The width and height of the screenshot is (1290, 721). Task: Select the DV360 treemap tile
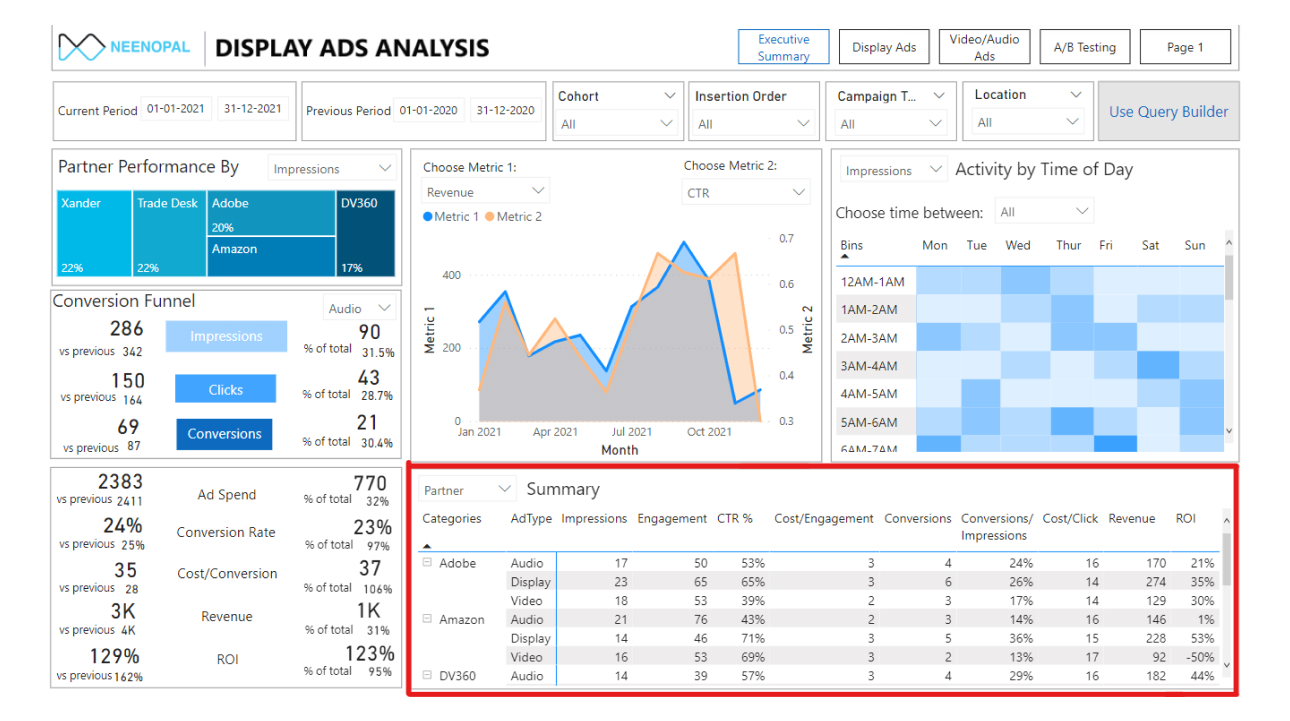(x=366, y=234)
